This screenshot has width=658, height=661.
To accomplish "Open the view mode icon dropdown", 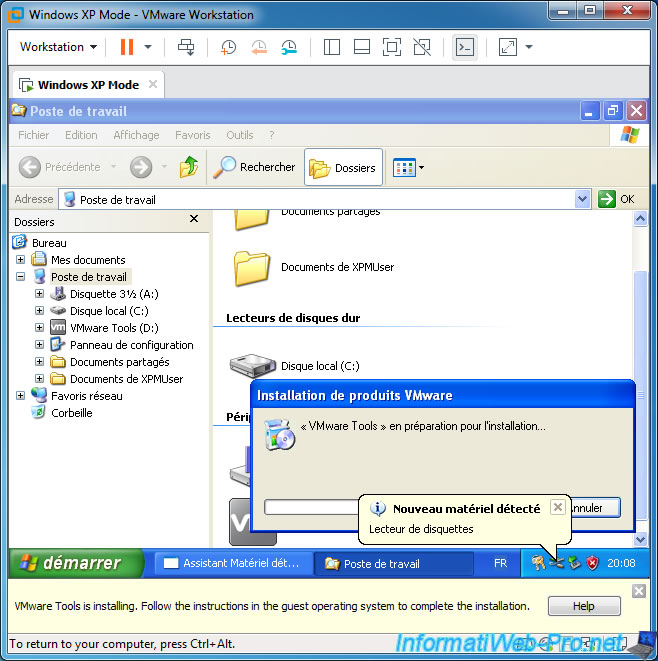I will tap(408, 167).
